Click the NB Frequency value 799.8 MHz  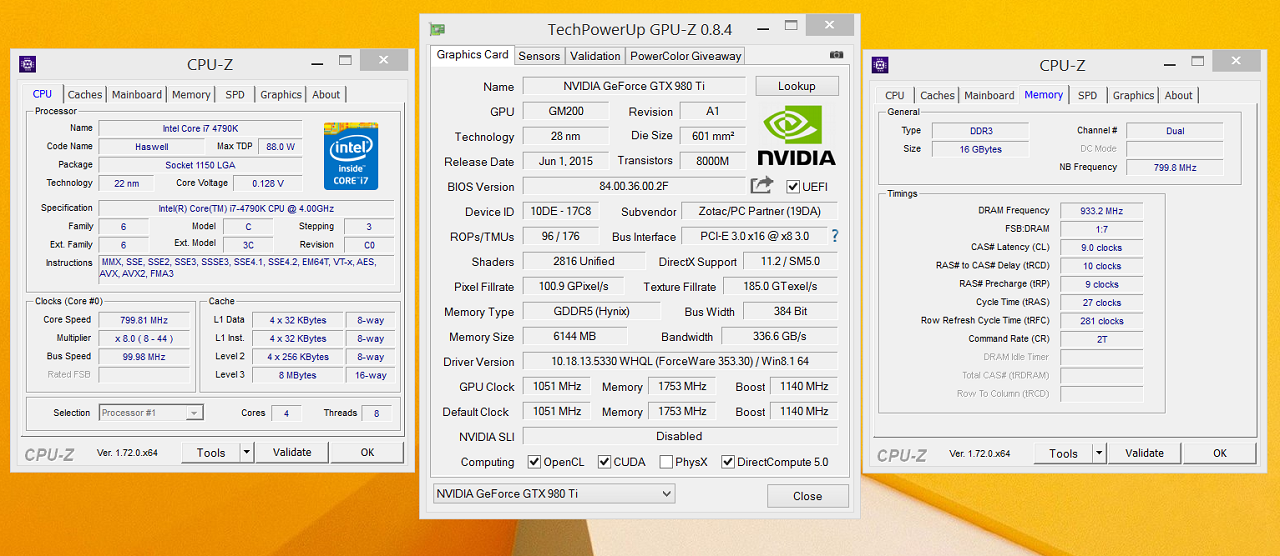pyautogui.click(x=1175, y=167)
